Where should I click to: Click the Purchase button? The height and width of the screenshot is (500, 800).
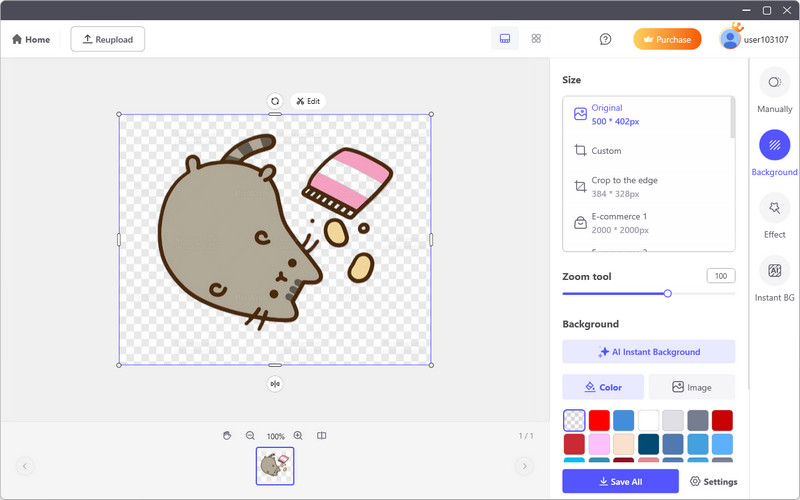[667, 39]
